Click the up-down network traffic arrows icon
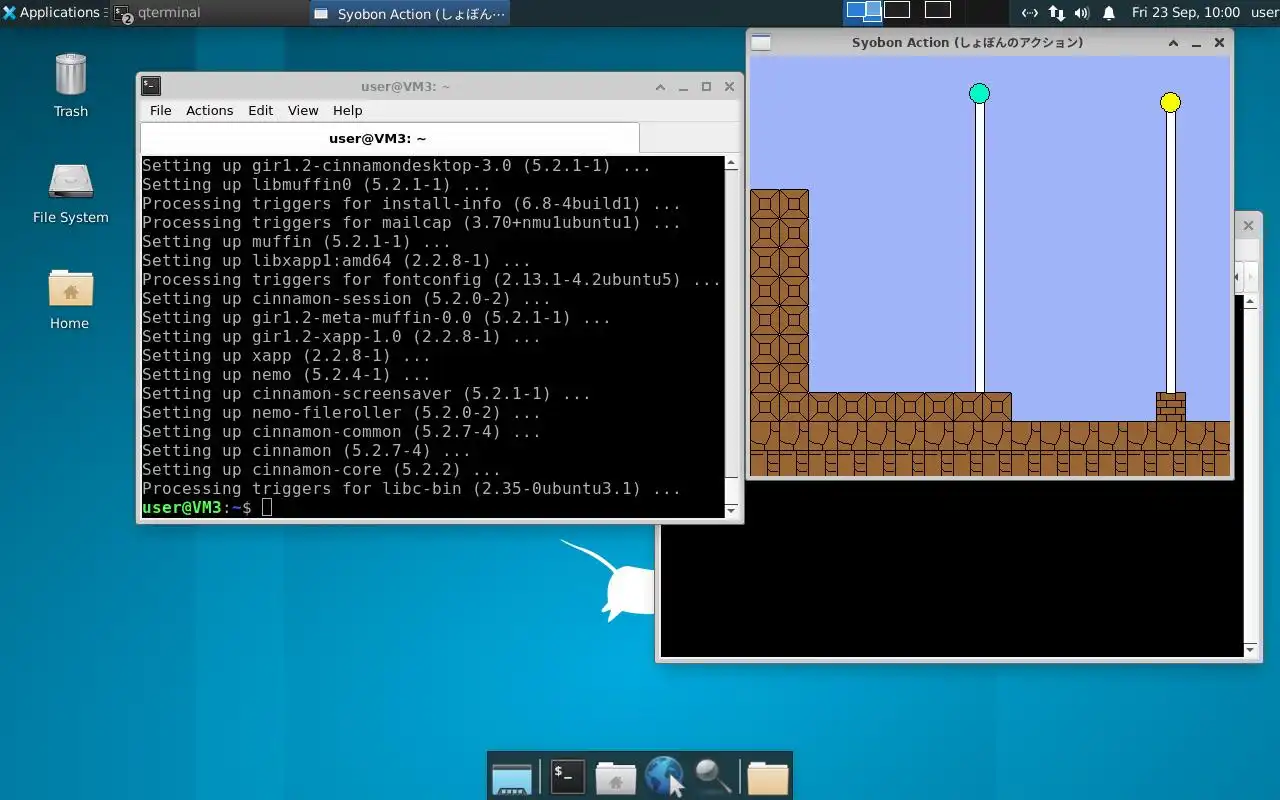Viewport: 1280px width, 800px height. (x=1056, y=13)
